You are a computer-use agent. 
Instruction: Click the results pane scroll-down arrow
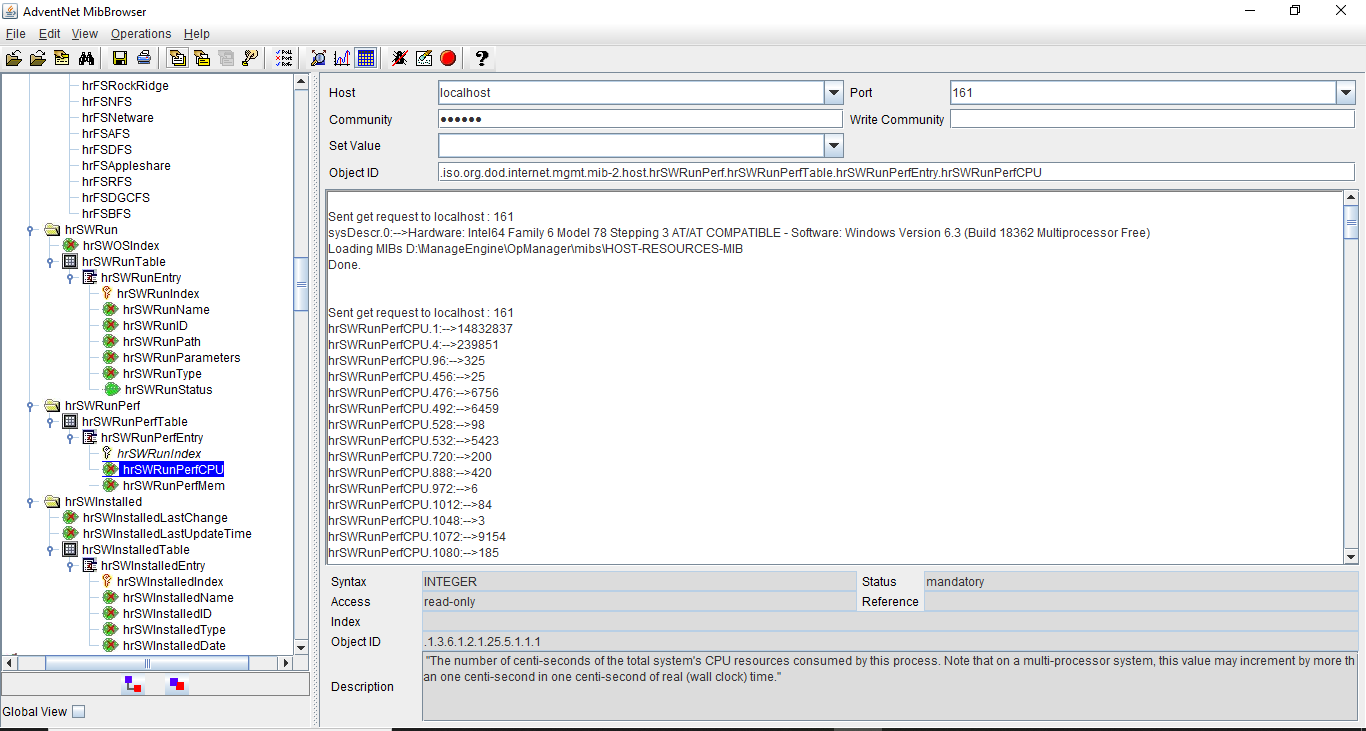click(1351, 557)
